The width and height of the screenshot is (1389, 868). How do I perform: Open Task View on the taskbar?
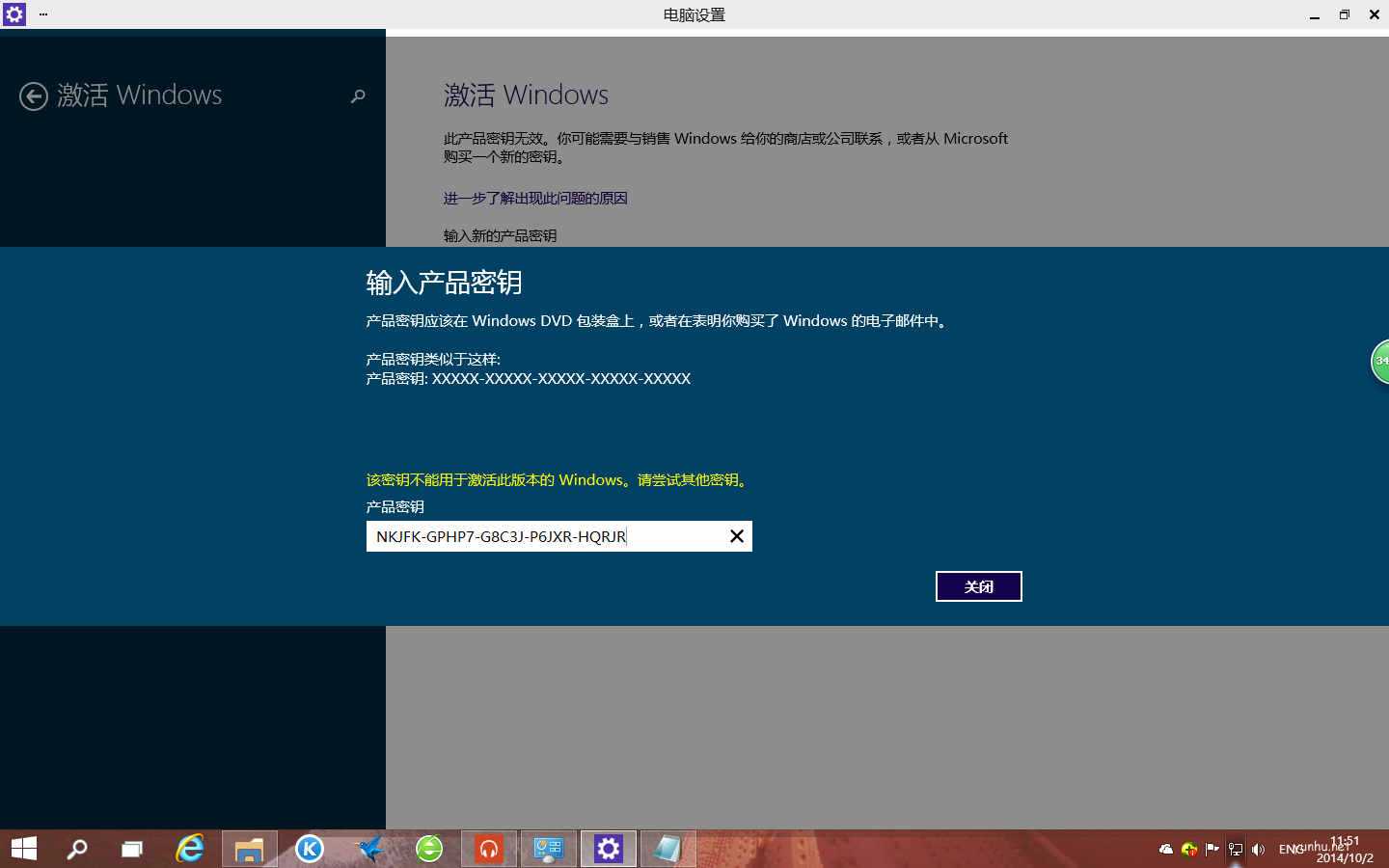131,849
